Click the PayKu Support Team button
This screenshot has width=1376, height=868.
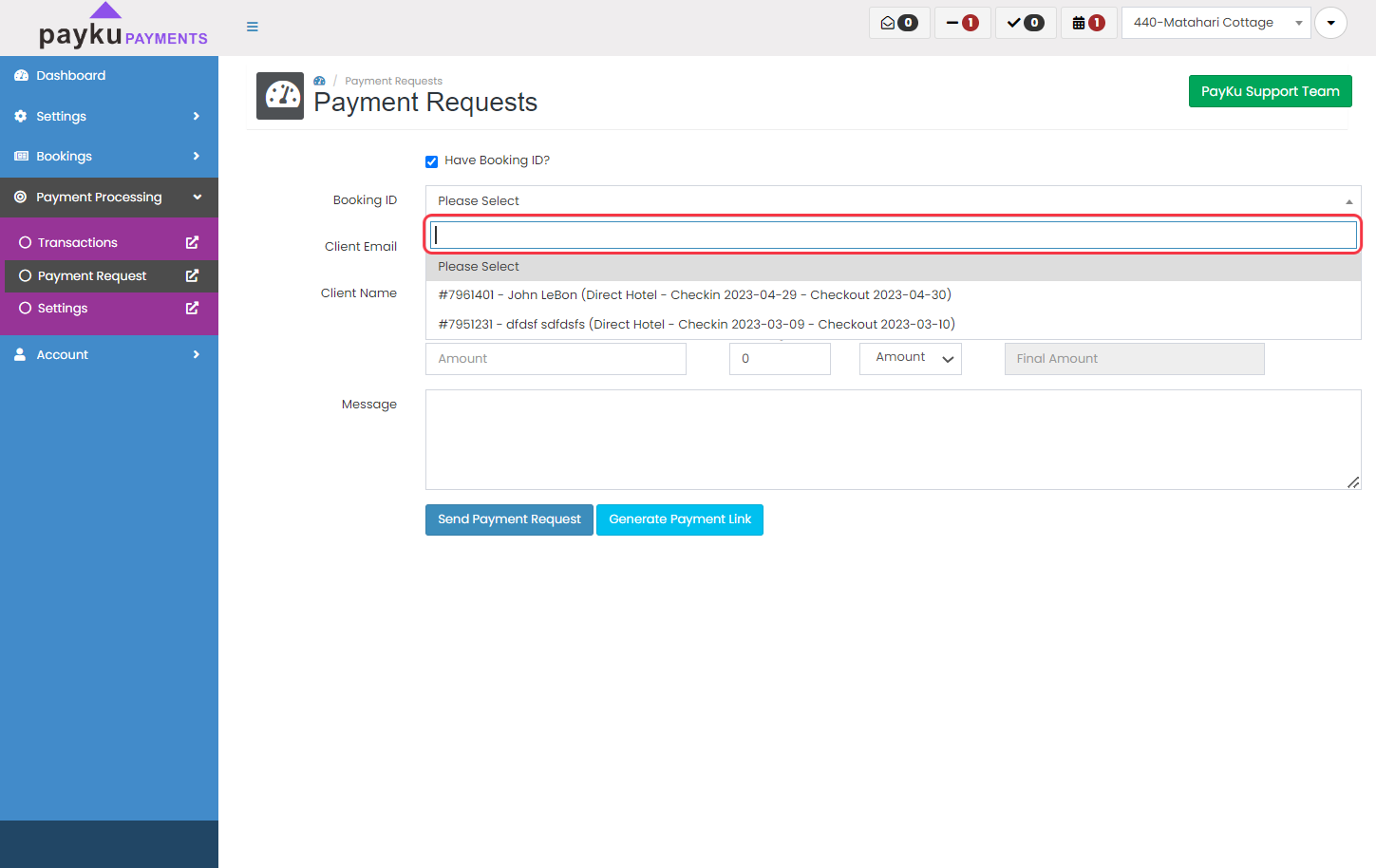pyautogui.click(x=1270, y=91)
